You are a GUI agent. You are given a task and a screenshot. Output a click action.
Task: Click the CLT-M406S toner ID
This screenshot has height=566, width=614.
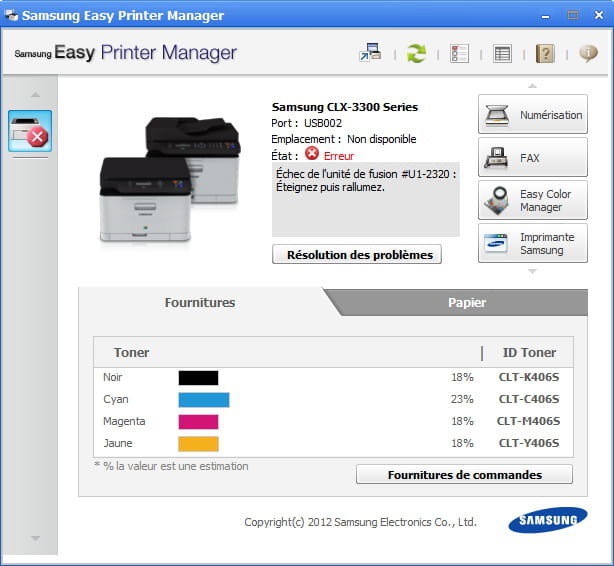coord(529,421)
